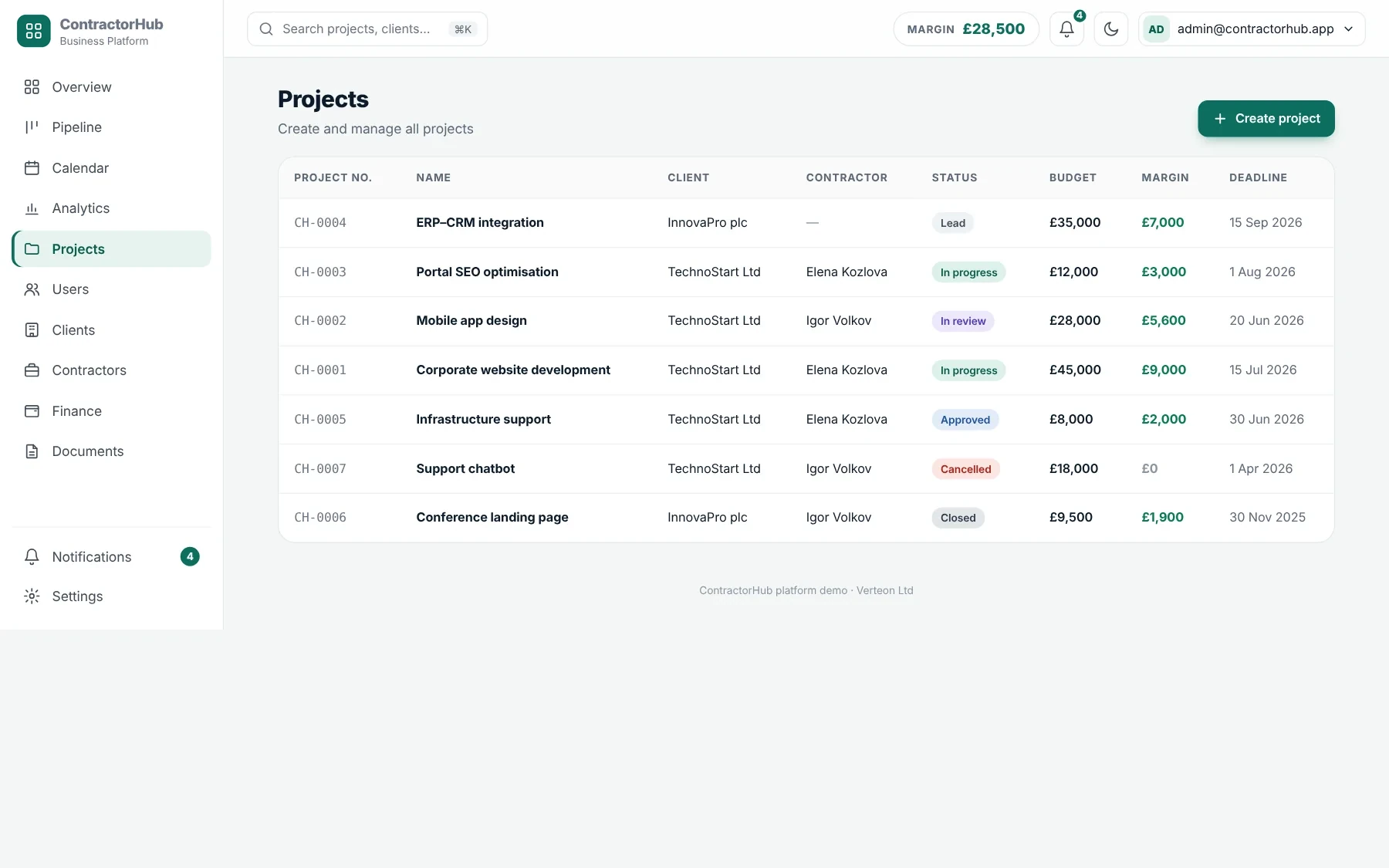Click project number CH-0004
Image resolution: width=1389 pixels, height=868 pixels.
(x=320, y=223)
